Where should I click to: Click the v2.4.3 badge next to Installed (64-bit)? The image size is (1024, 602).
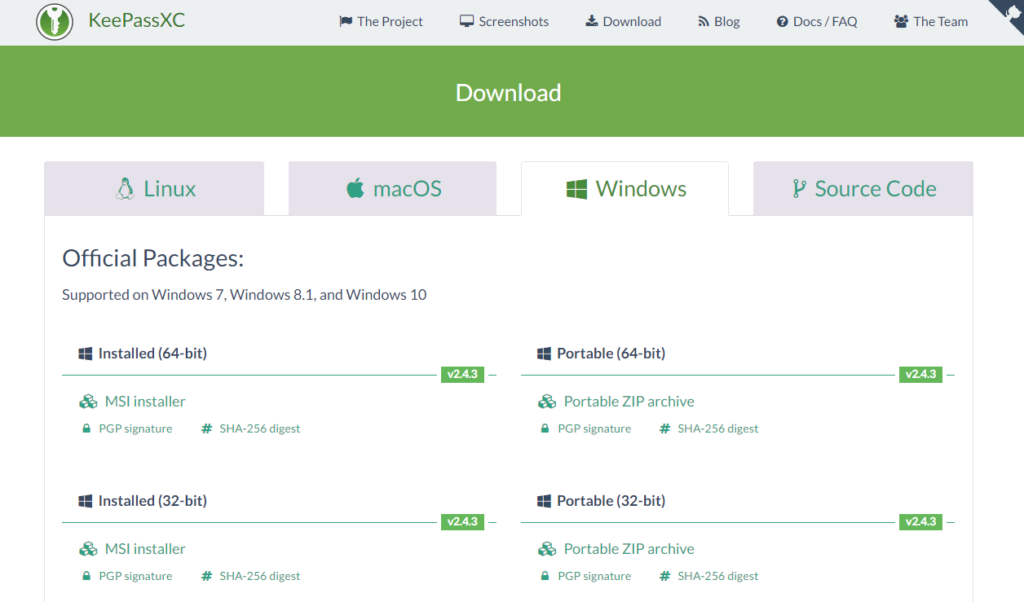pos(462,374)
